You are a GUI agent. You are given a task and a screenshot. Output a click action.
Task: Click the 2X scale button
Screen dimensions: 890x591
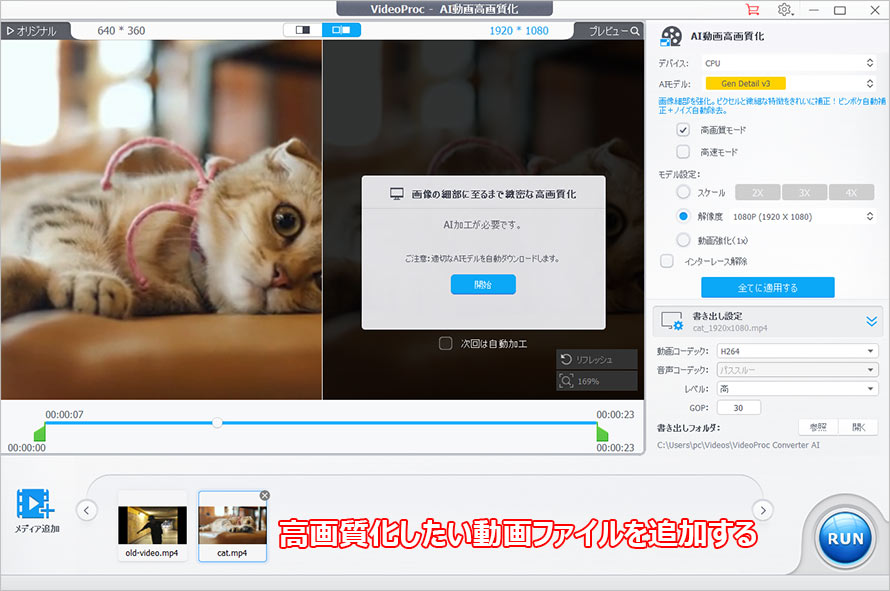pos(758,192)
